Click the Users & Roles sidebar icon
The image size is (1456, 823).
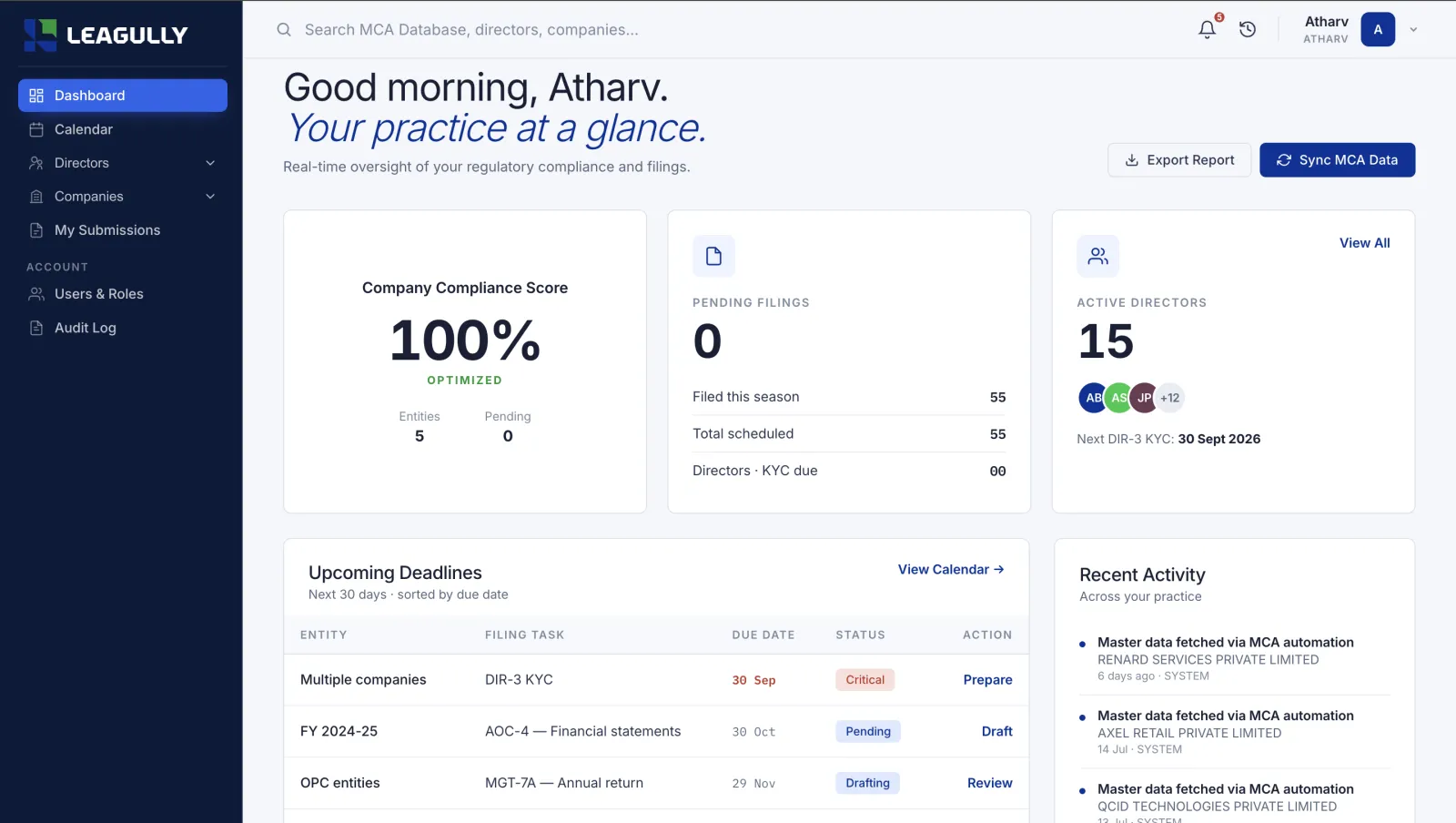tap(36, 294)
